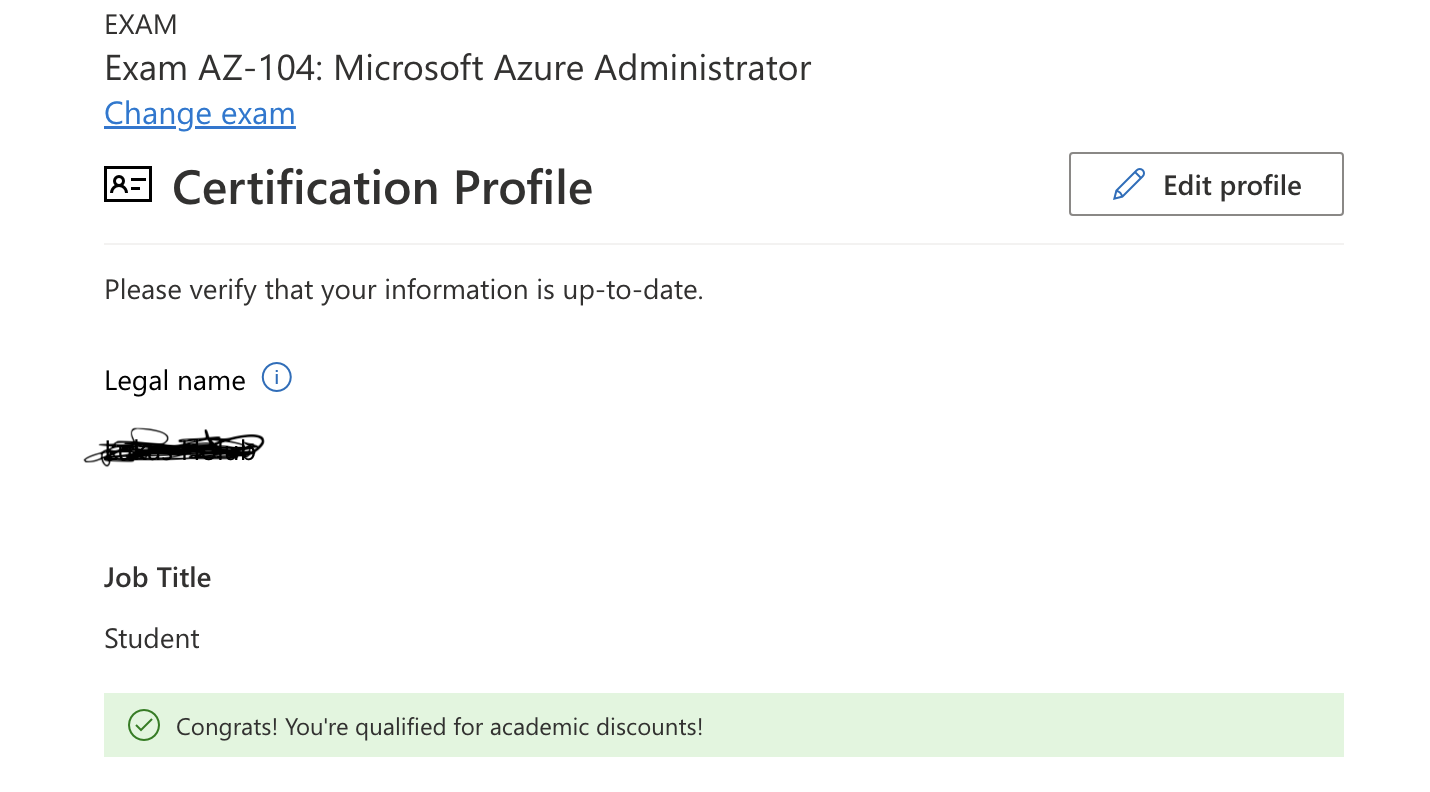1430x792 pixels.
Task: Click the pencil icon in Edit profile
Action: pyautogui.click(x=1128, y=185)
